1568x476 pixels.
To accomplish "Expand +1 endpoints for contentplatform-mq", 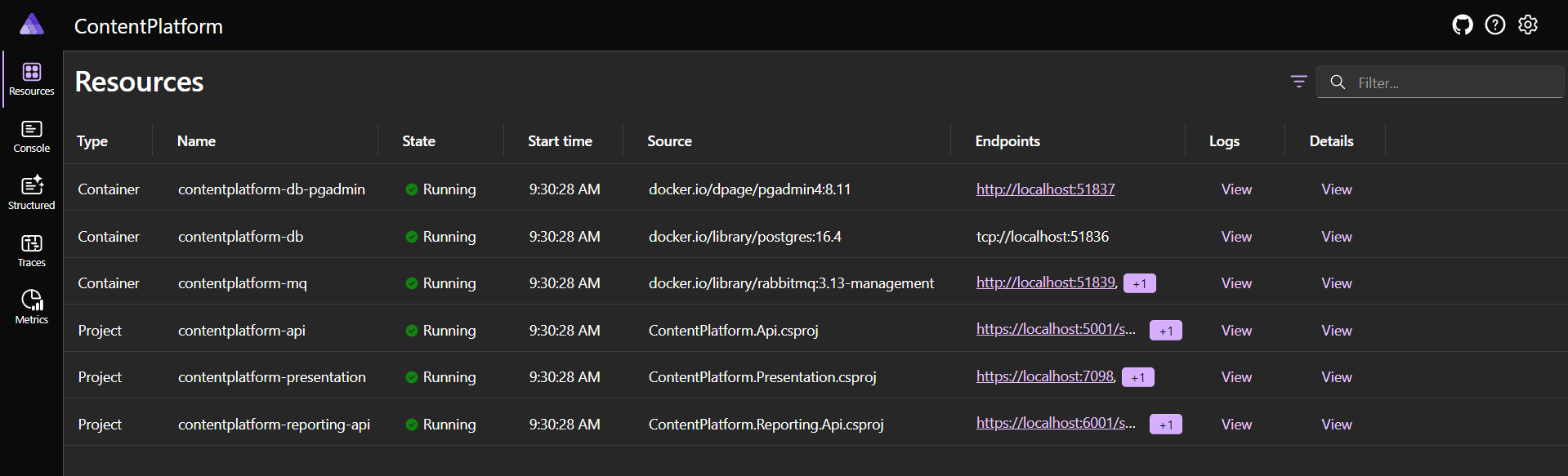I will tap(1140, 283).
